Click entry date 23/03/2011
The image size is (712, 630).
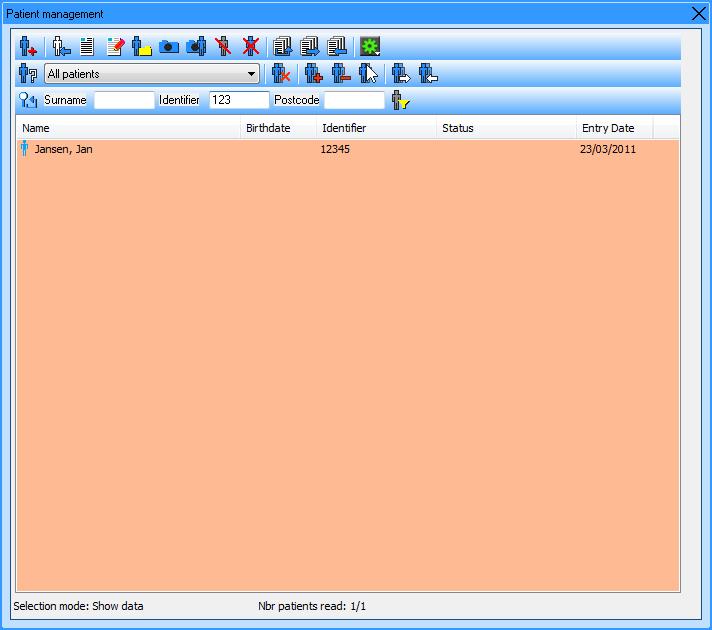[x=608, y=149]
